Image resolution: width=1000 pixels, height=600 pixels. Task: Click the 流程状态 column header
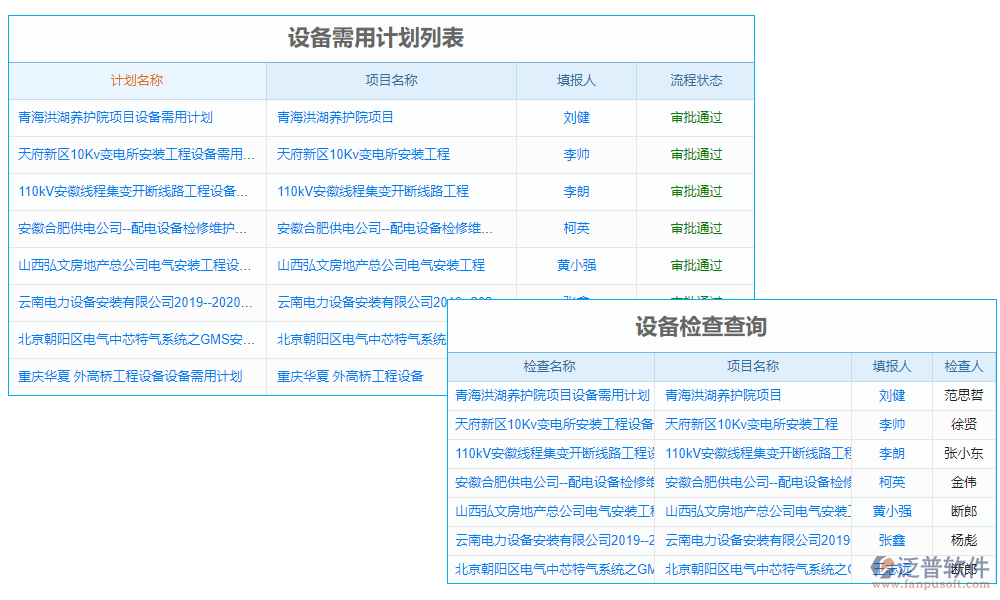696,80
